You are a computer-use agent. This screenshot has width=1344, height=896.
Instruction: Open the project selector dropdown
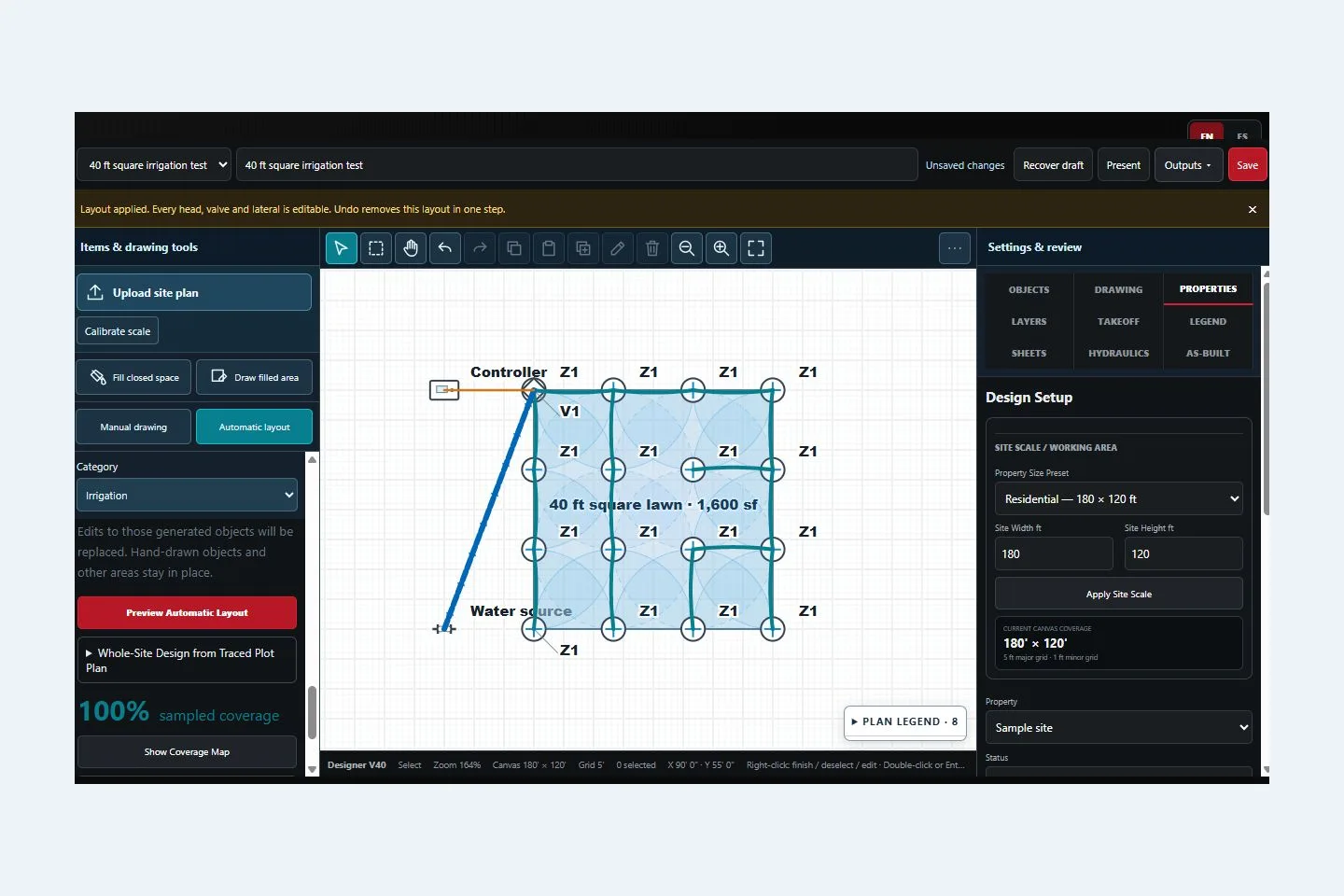[154, 165]
